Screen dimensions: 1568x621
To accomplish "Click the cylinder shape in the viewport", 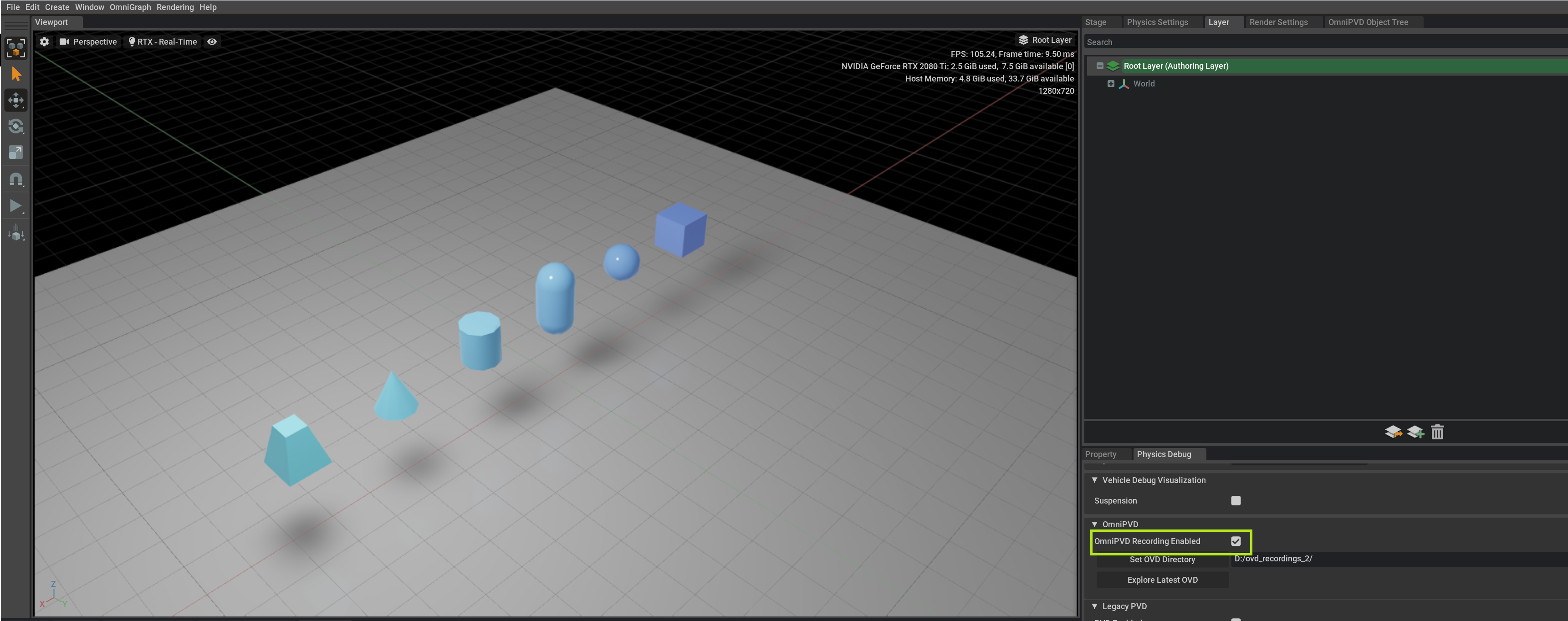I will coord(480,341).
